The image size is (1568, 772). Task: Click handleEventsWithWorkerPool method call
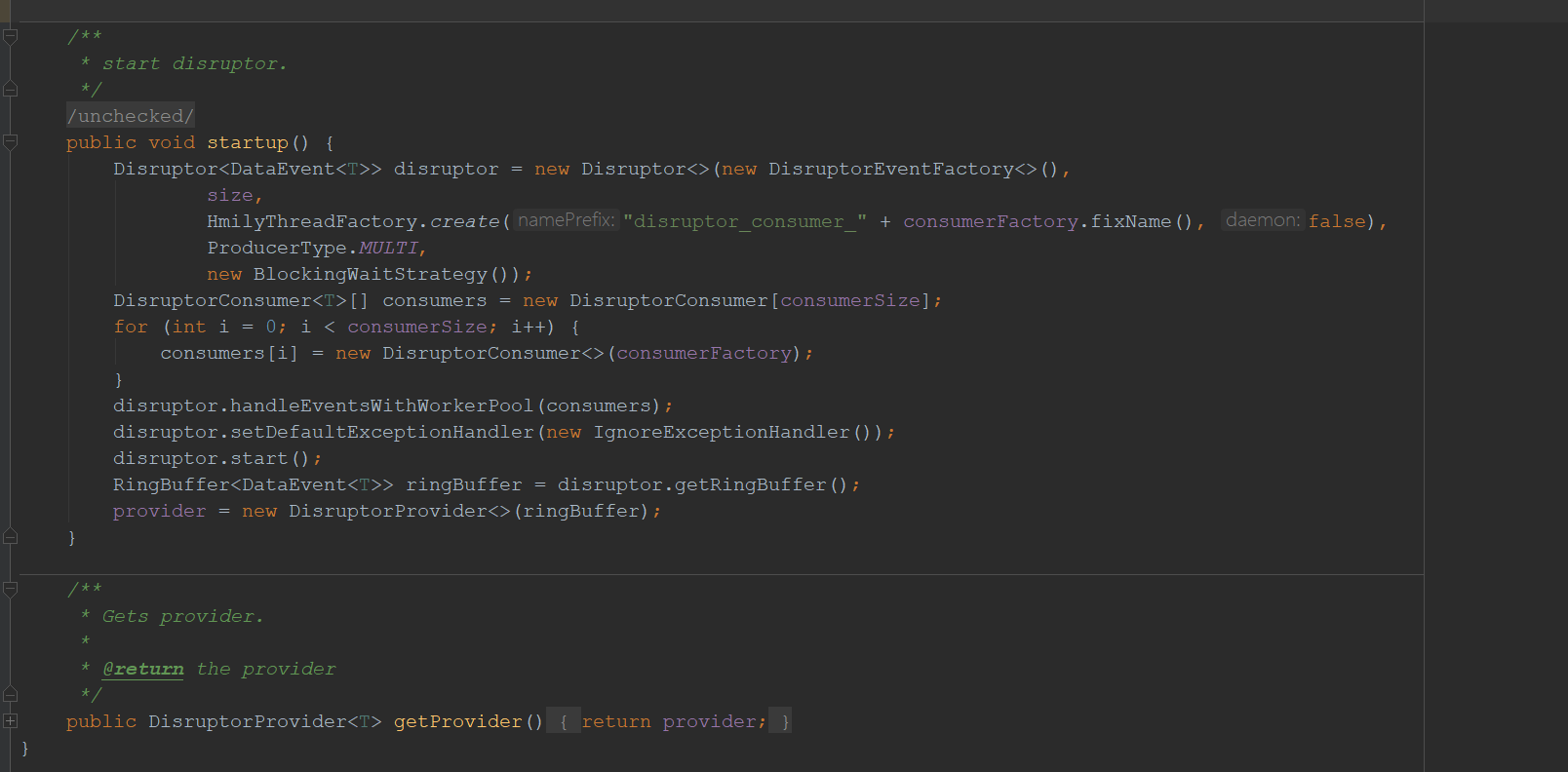381,405
